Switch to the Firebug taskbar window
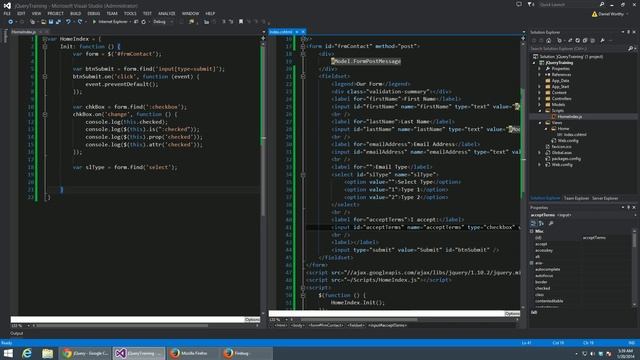 (247, 353)
